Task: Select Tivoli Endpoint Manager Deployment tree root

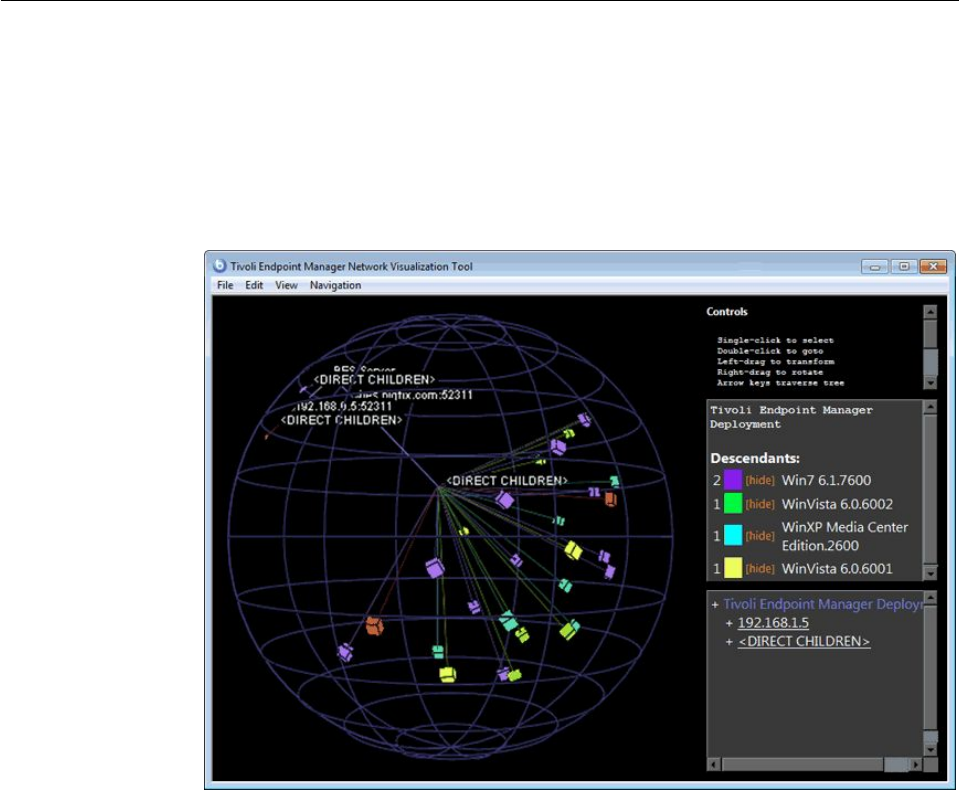Action: pos(822,604)
